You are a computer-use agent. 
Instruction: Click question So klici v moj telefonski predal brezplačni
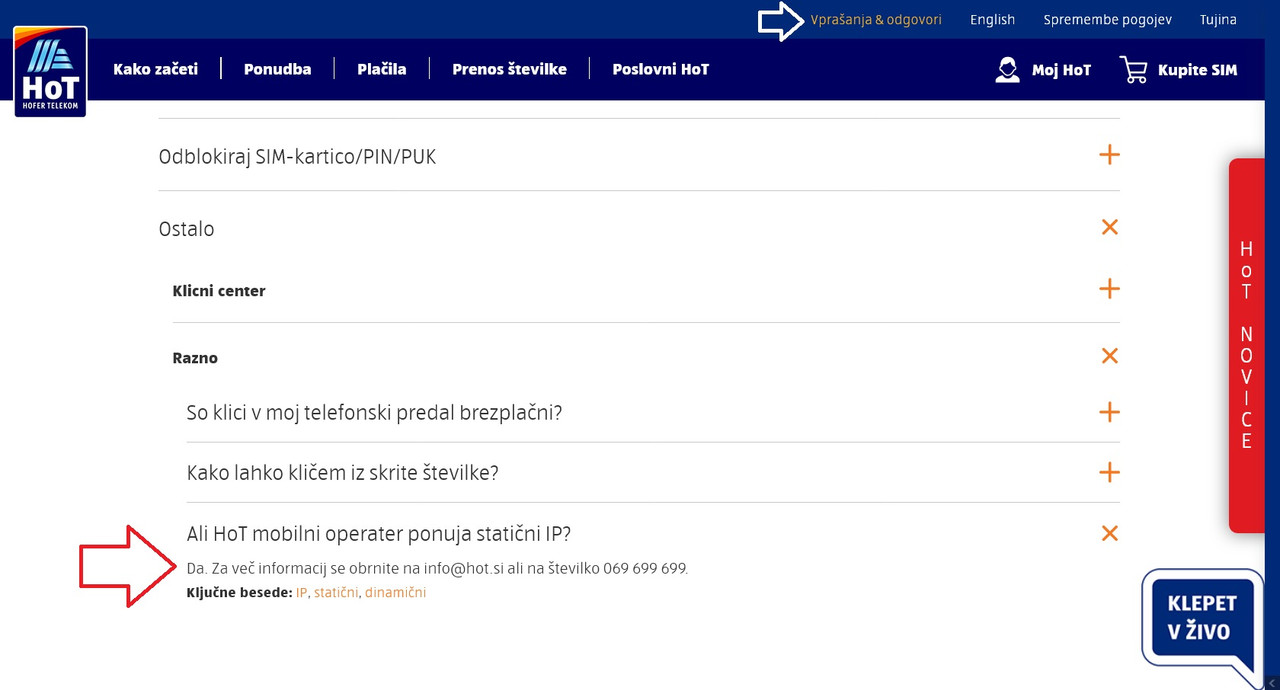tap(374, 412)
